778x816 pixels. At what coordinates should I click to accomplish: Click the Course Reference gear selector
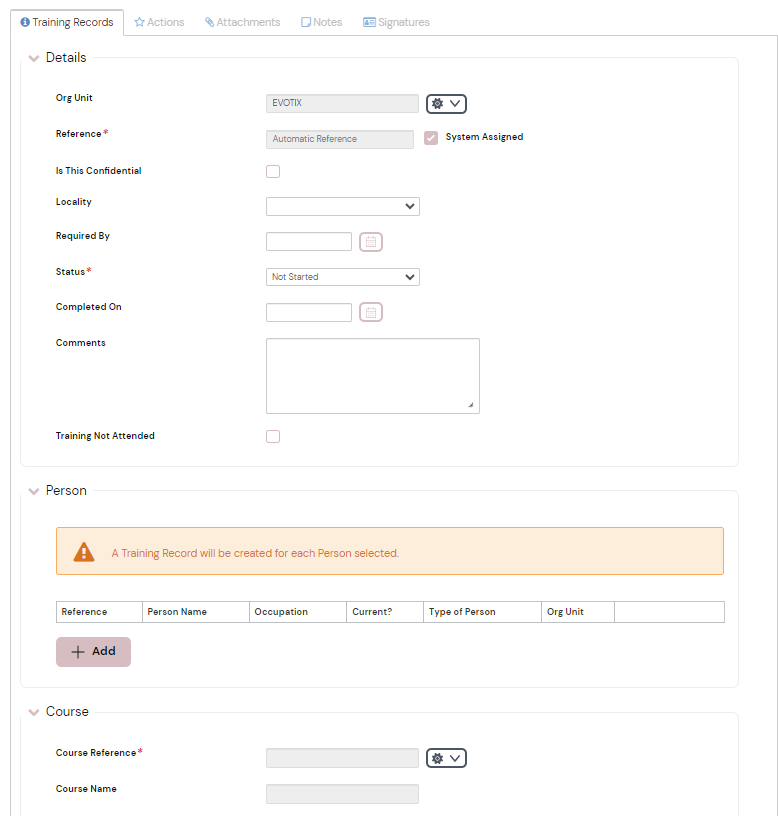coord(446,758)
